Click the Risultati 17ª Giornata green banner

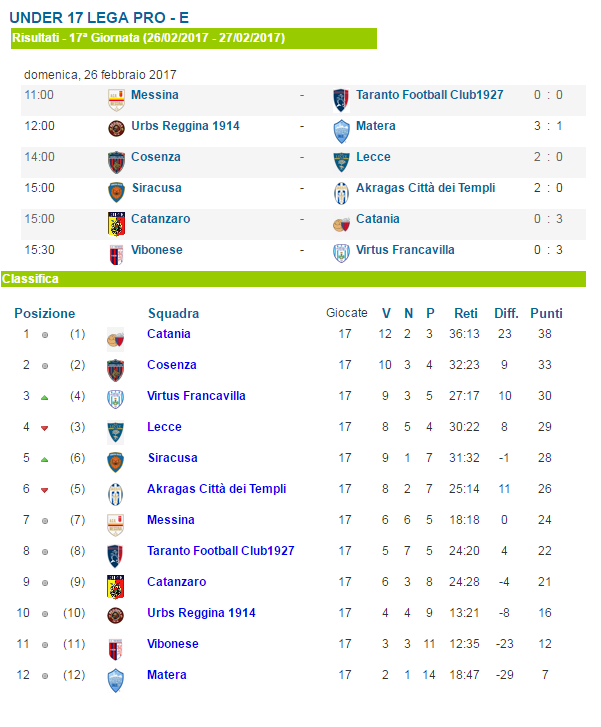[194, 38]
